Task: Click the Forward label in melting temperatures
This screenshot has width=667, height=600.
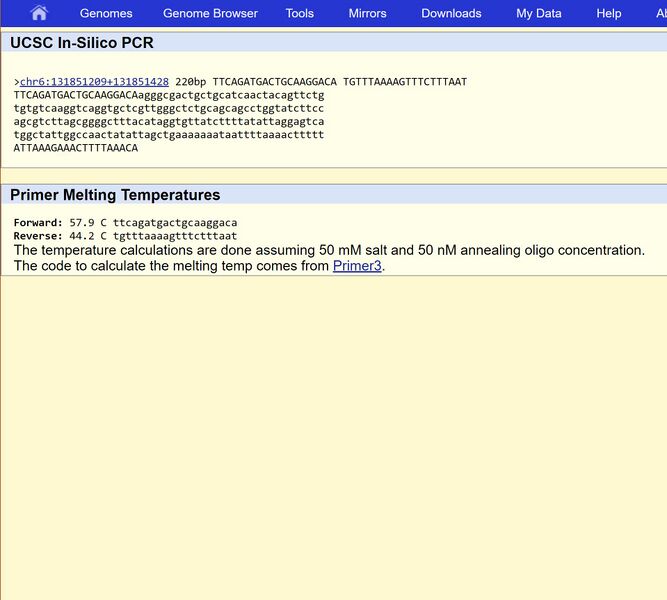Action: (x=38, y=223)
